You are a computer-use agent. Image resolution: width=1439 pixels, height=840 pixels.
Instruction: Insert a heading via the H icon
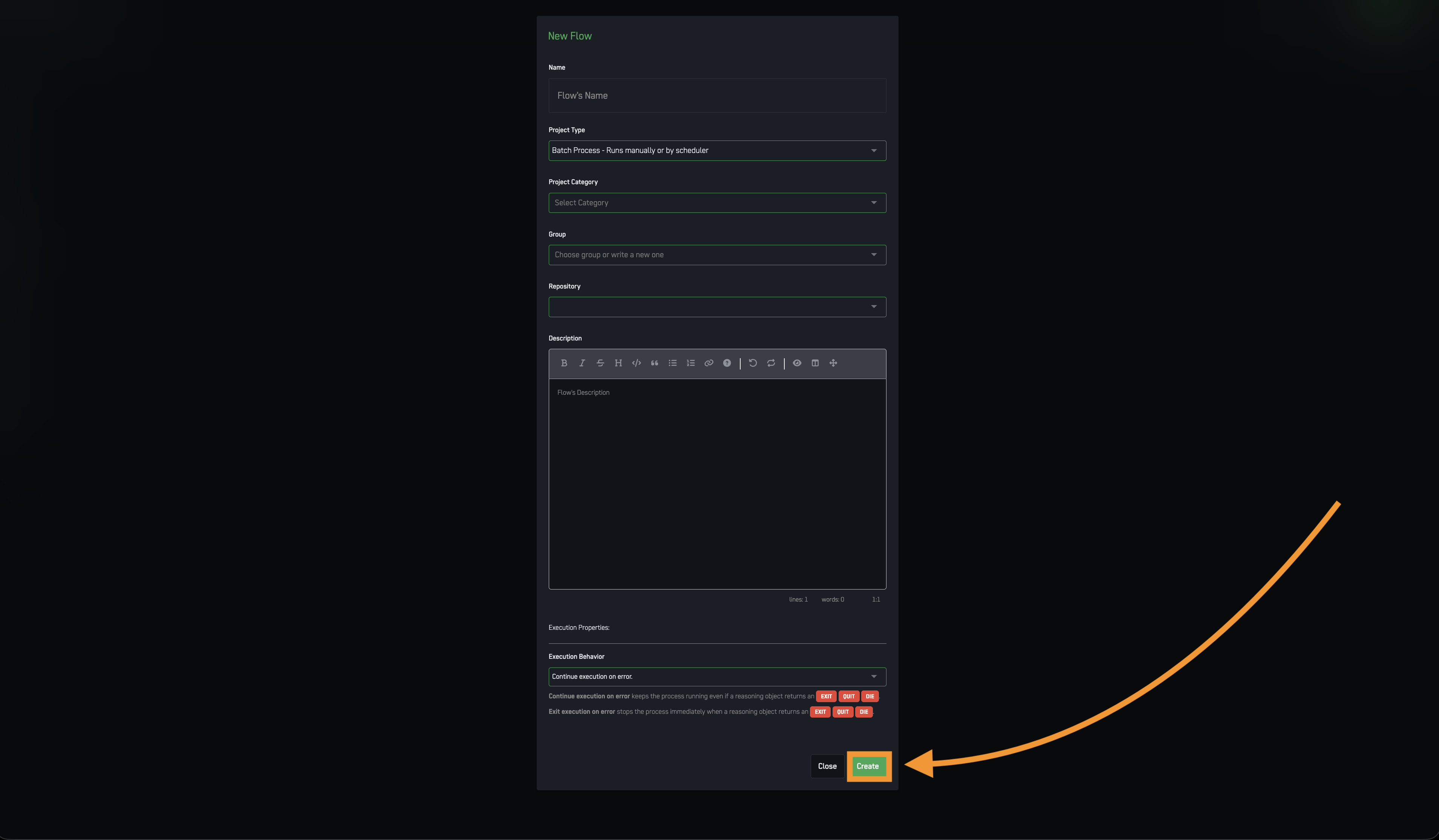(x=618, y=363)
